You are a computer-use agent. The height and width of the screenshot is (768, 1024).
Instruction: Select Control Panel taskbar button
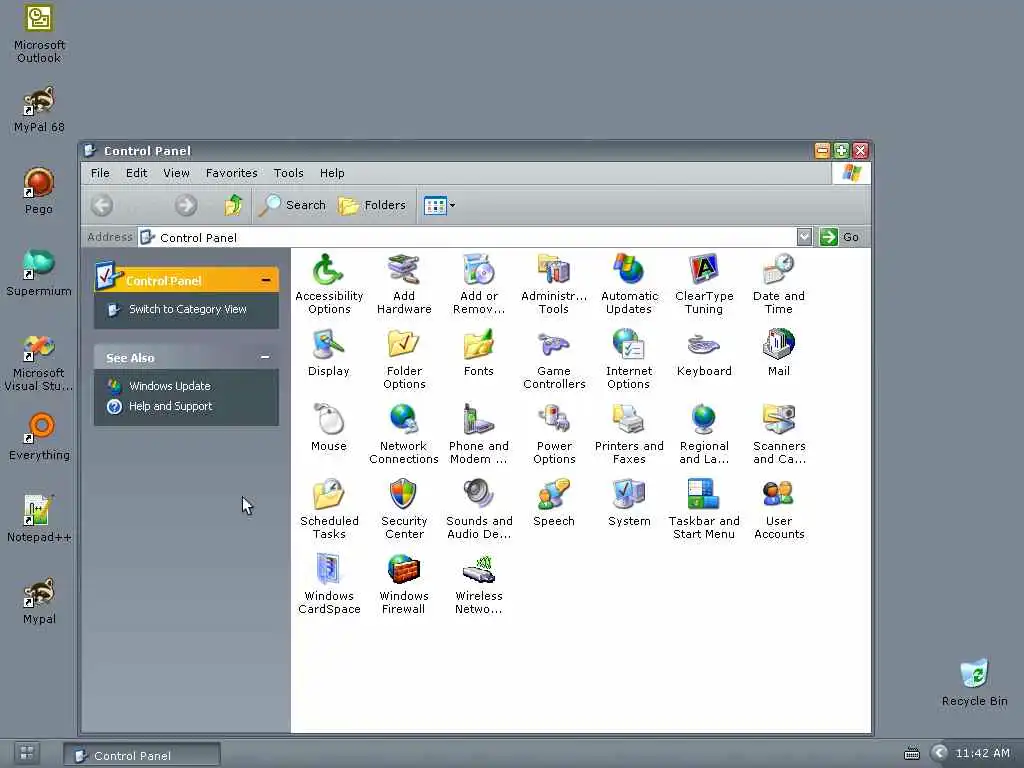point(142,755)
